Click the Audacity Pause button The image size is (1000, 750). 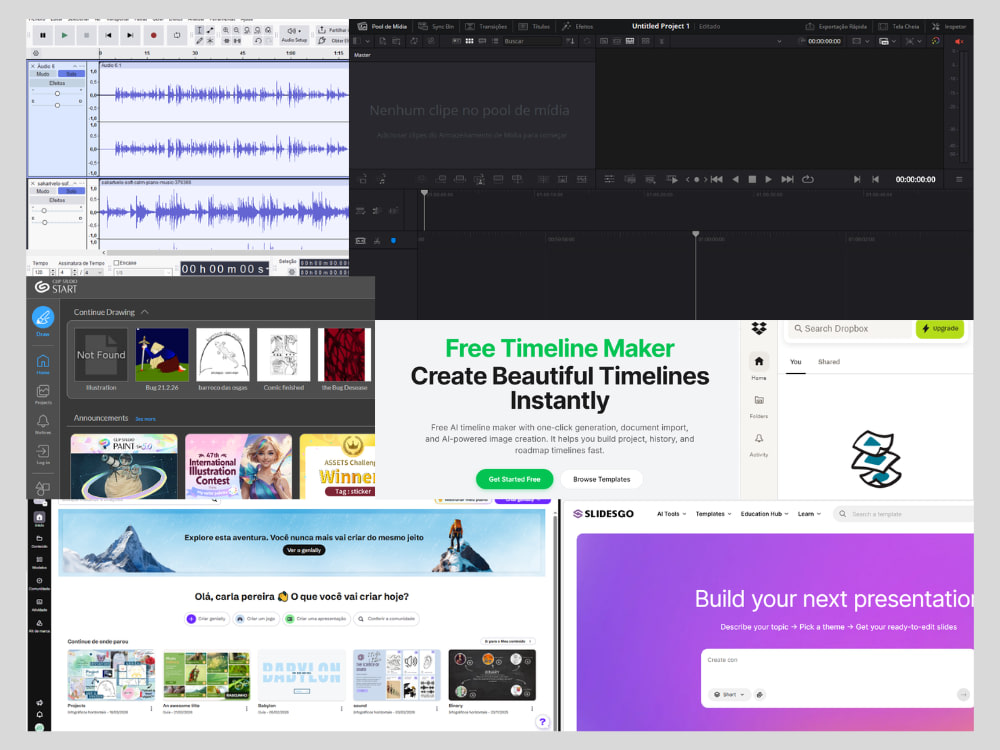(x=43, y=35)
